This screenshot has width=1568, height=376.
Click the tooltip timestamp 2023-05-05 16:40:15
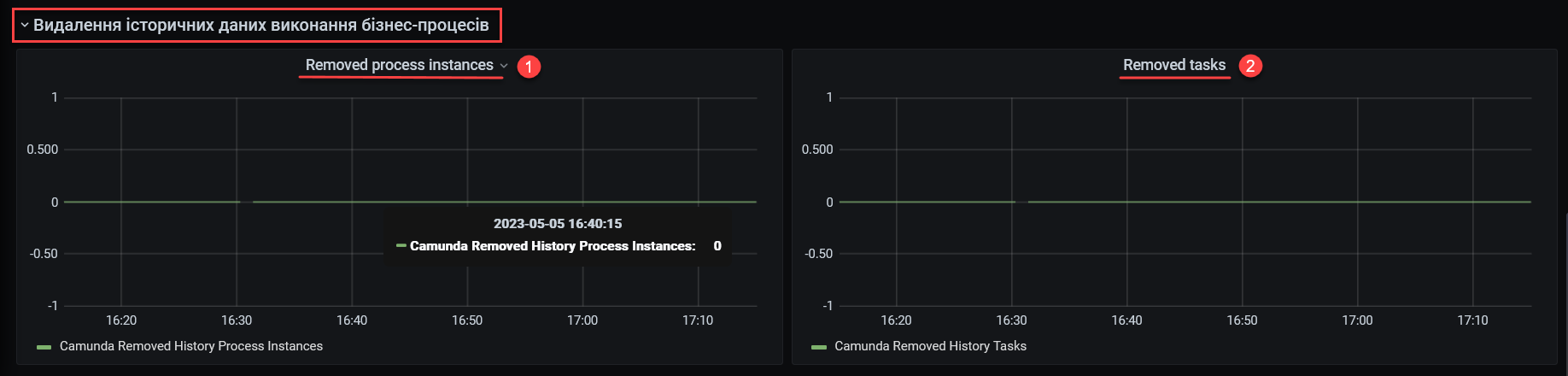(558, 224)
